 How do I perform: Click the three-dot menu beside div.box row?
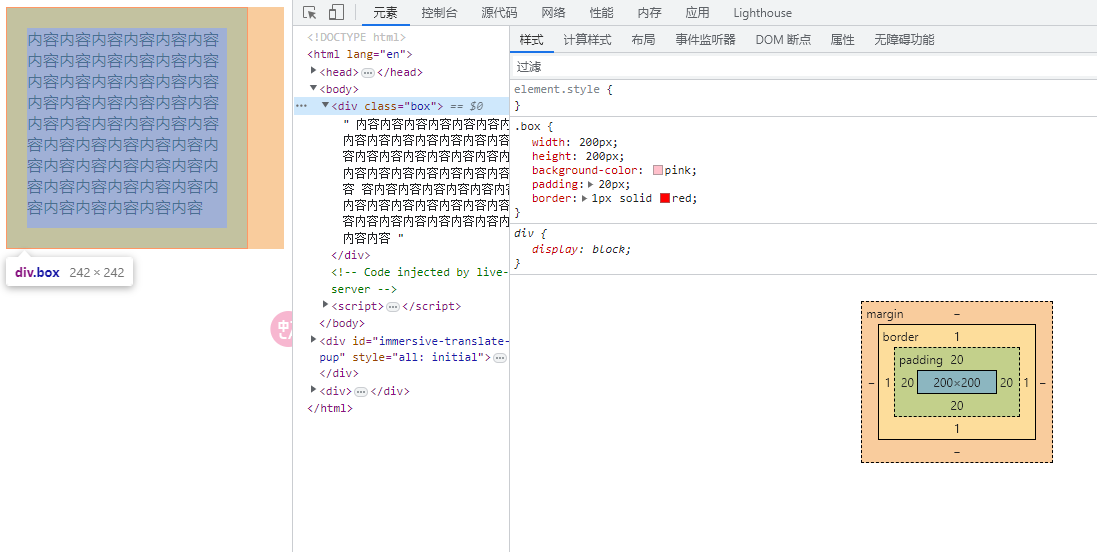pyautogui.click(x=301, y=106)
